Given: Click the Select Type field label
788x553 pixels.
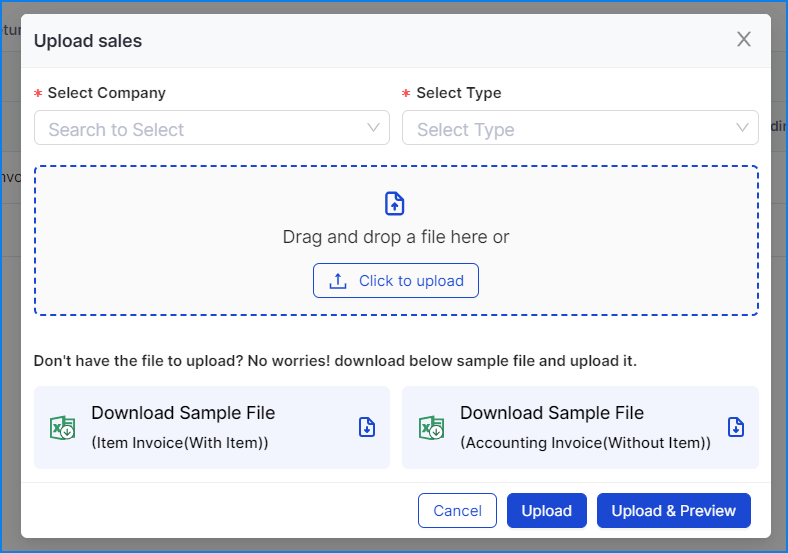Looking at the screenshot, I should coord(458,93).
